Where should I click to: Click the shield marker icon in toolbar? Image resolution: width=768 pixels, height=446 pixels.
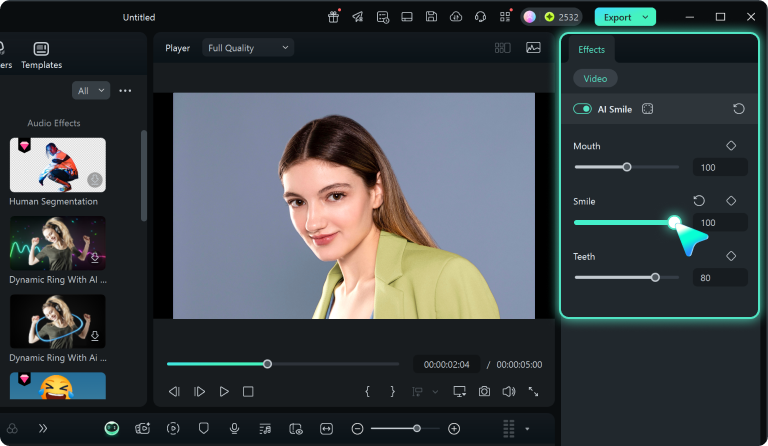pos(204,429)
